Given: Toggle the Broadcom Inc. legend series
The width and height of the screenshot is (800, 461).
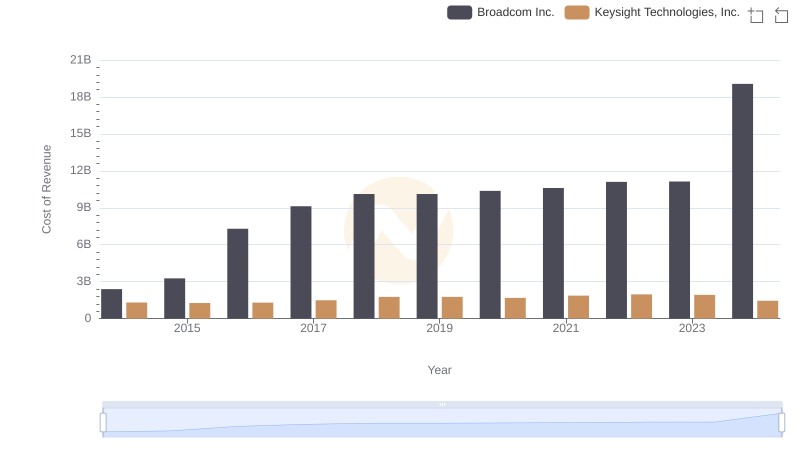Looking at the screenshot, I should [501, 12].
